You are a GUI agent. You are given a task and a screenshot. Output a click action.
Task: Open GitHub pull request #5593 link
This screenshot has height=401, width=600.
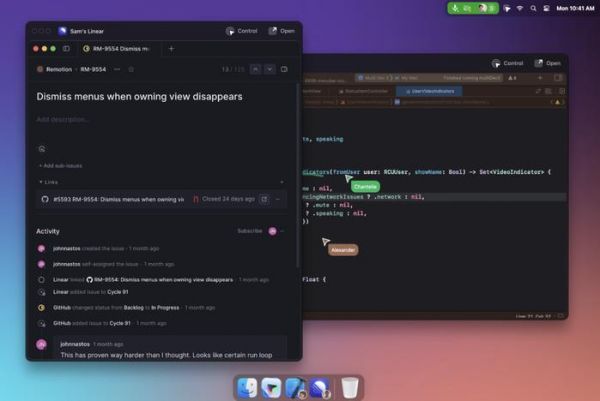coord(112,199)
